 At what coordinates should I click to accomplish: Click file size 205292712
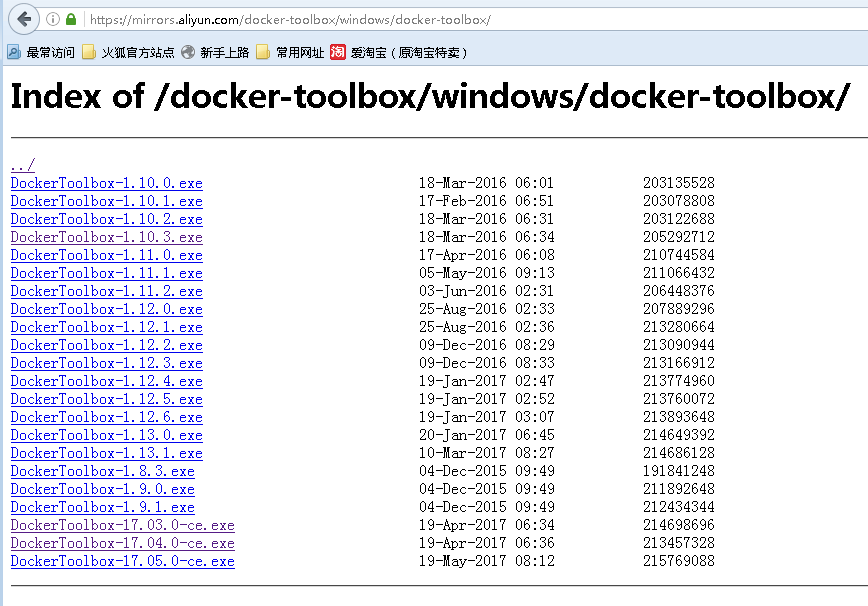679,236
